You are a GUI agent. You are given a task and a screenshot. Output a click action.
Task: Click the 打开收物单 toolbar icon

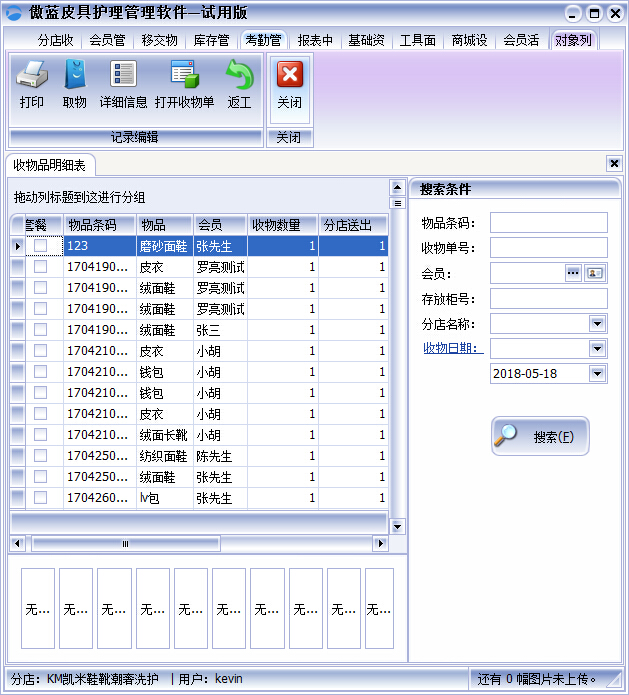(x=184, y=75)
